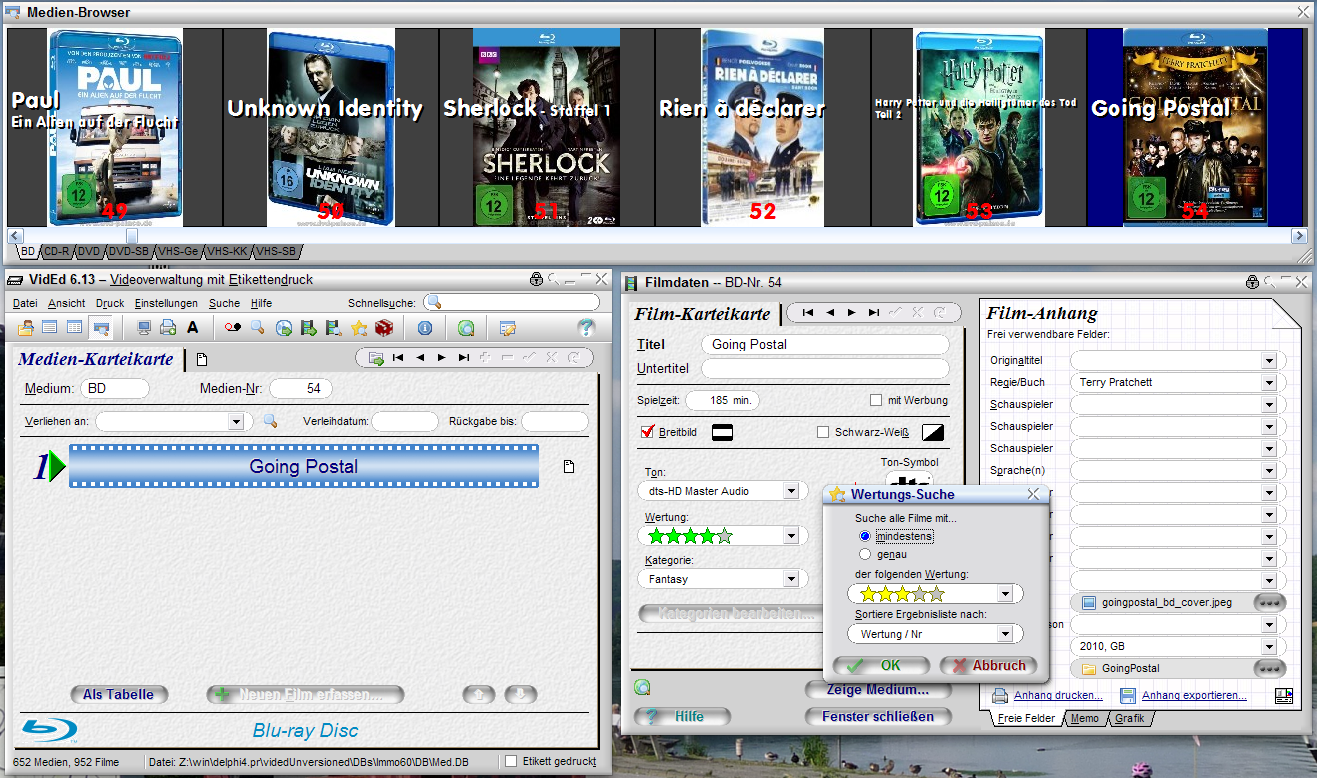This screenshot has height=778, width=1317.
Task: Click the question mark help icon in VidEd toolbar
Action: pyautogui.click(x=586, y=327)
